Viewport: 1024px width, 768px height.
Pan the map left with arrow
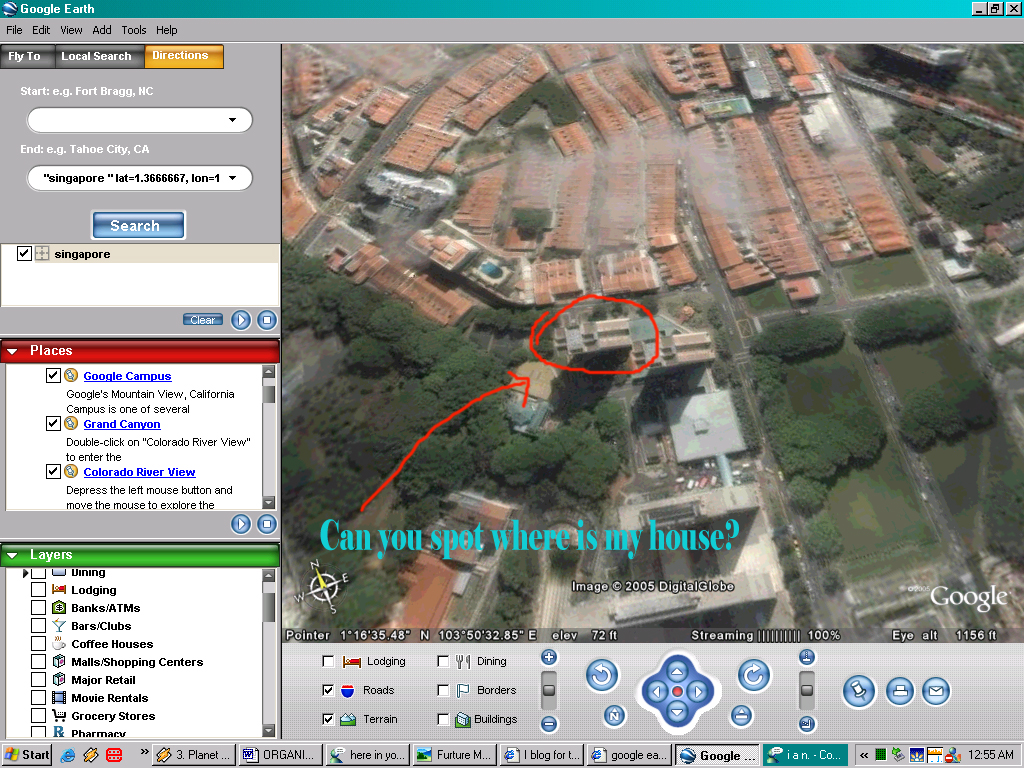[x=656, y=692]
